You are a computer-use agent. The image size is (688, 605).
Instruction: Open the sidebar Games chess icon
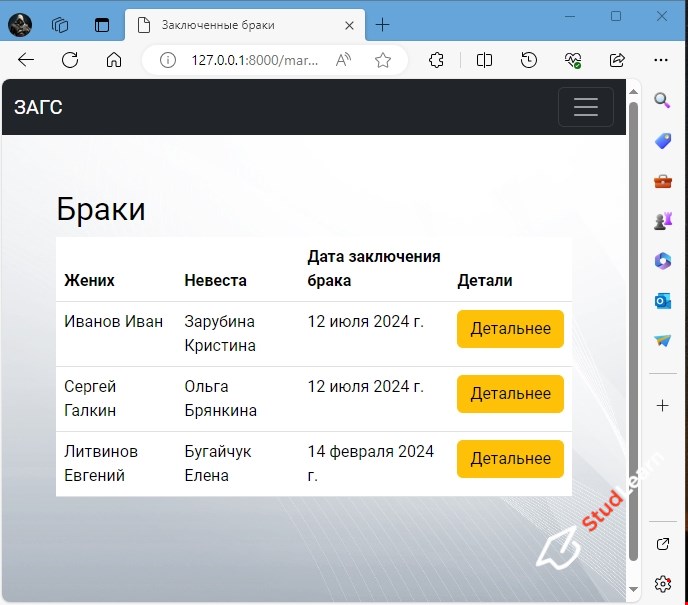click(663, 221)
